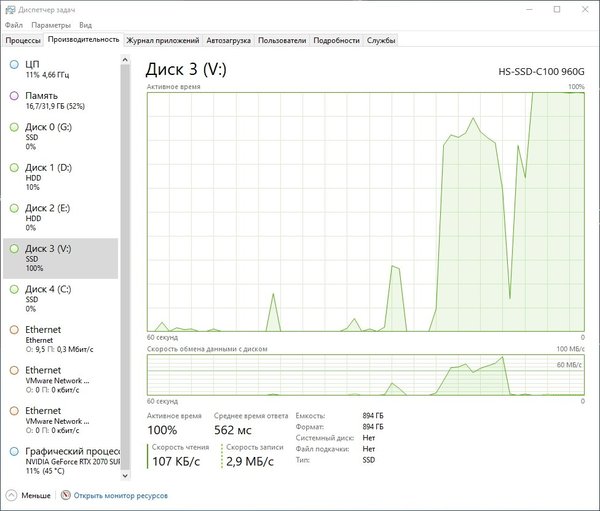This screenshot has width=600, height=511.
Task: Select the first Ethernet adapter entry
Action: point(60,340)
